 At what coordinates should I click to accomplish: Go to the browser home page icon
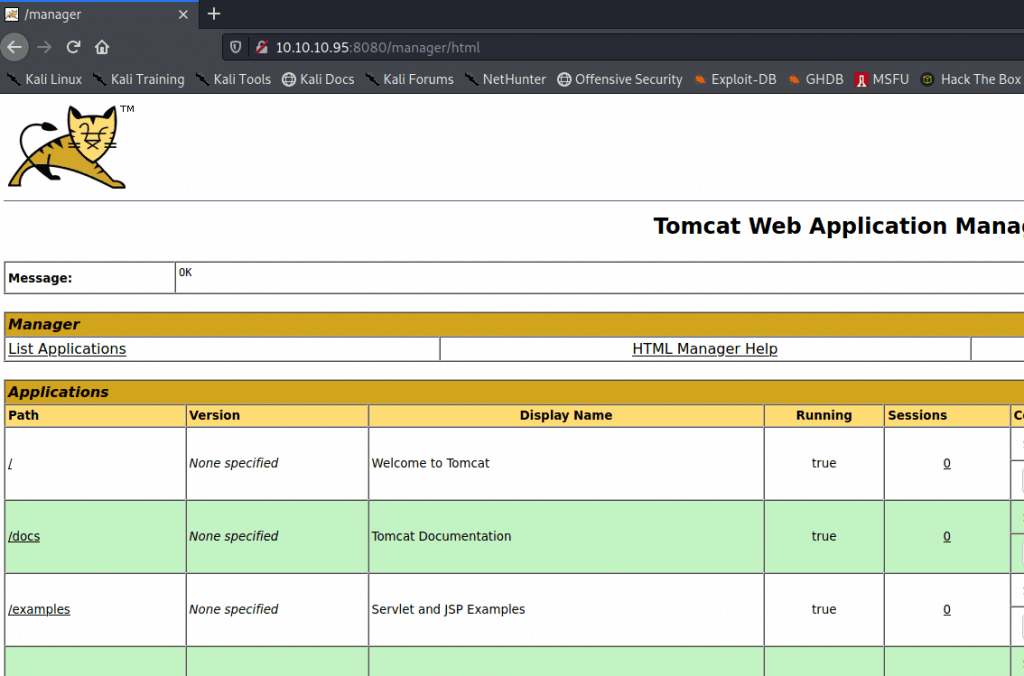coord(102,47)
